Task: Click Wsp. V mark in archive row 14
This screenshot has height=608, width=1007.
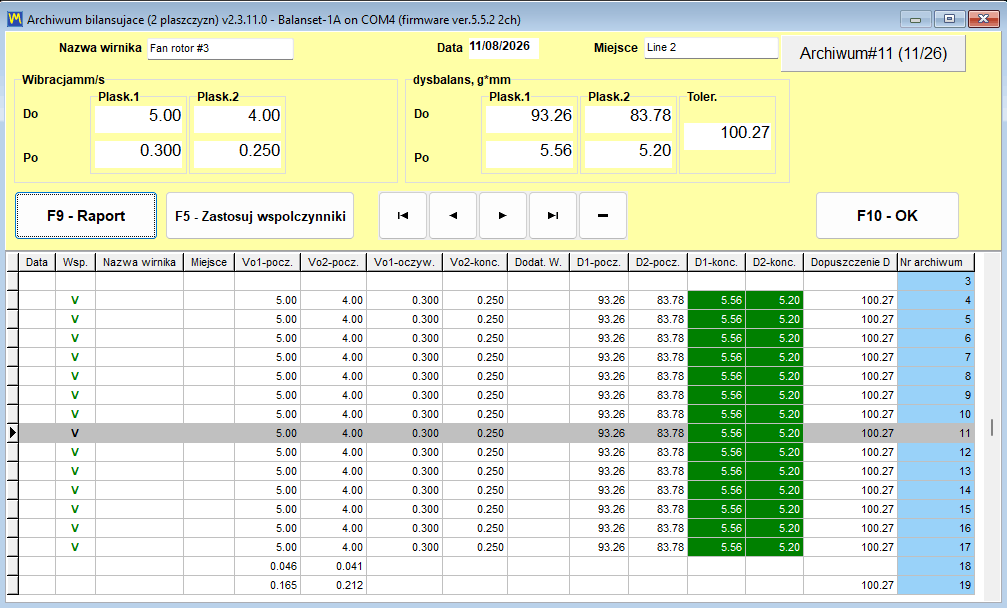Action: point(75,490)
